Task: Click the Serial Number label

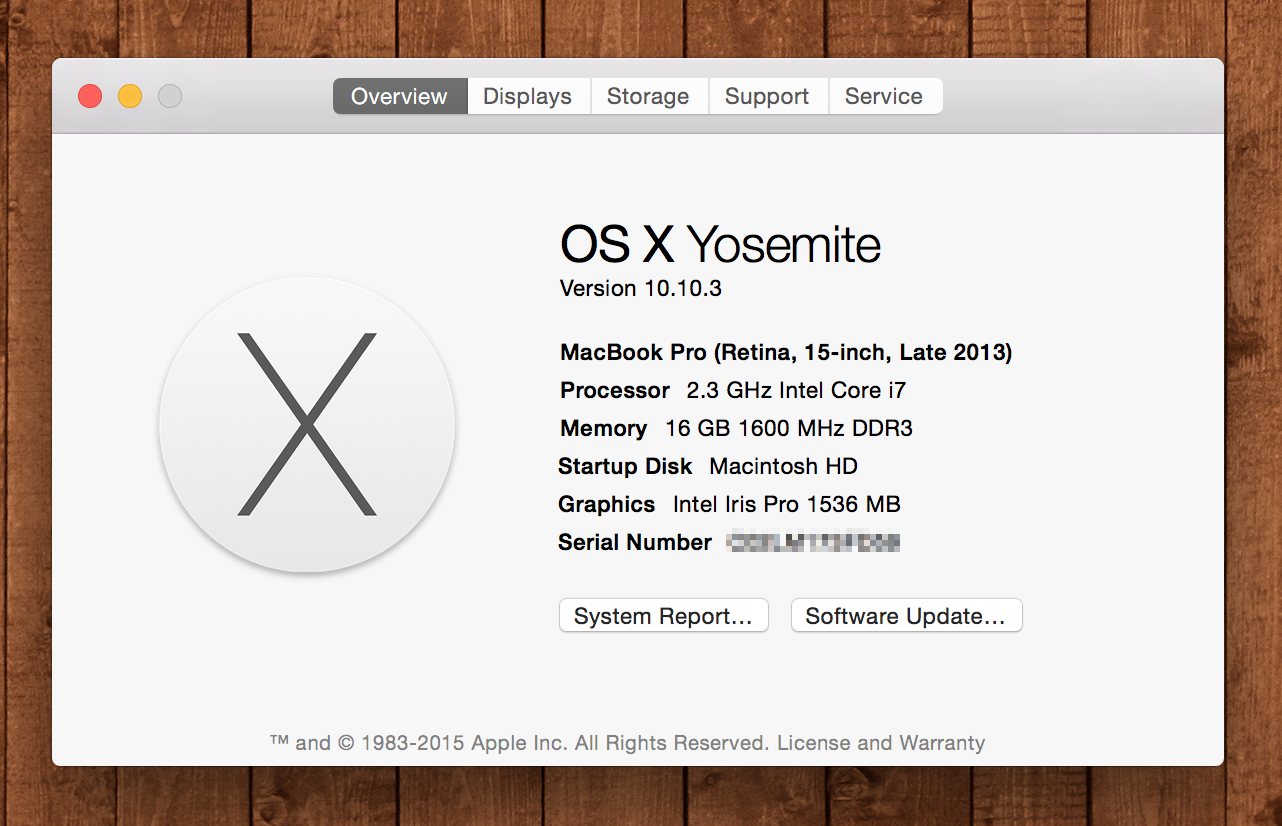Action: 635,542
